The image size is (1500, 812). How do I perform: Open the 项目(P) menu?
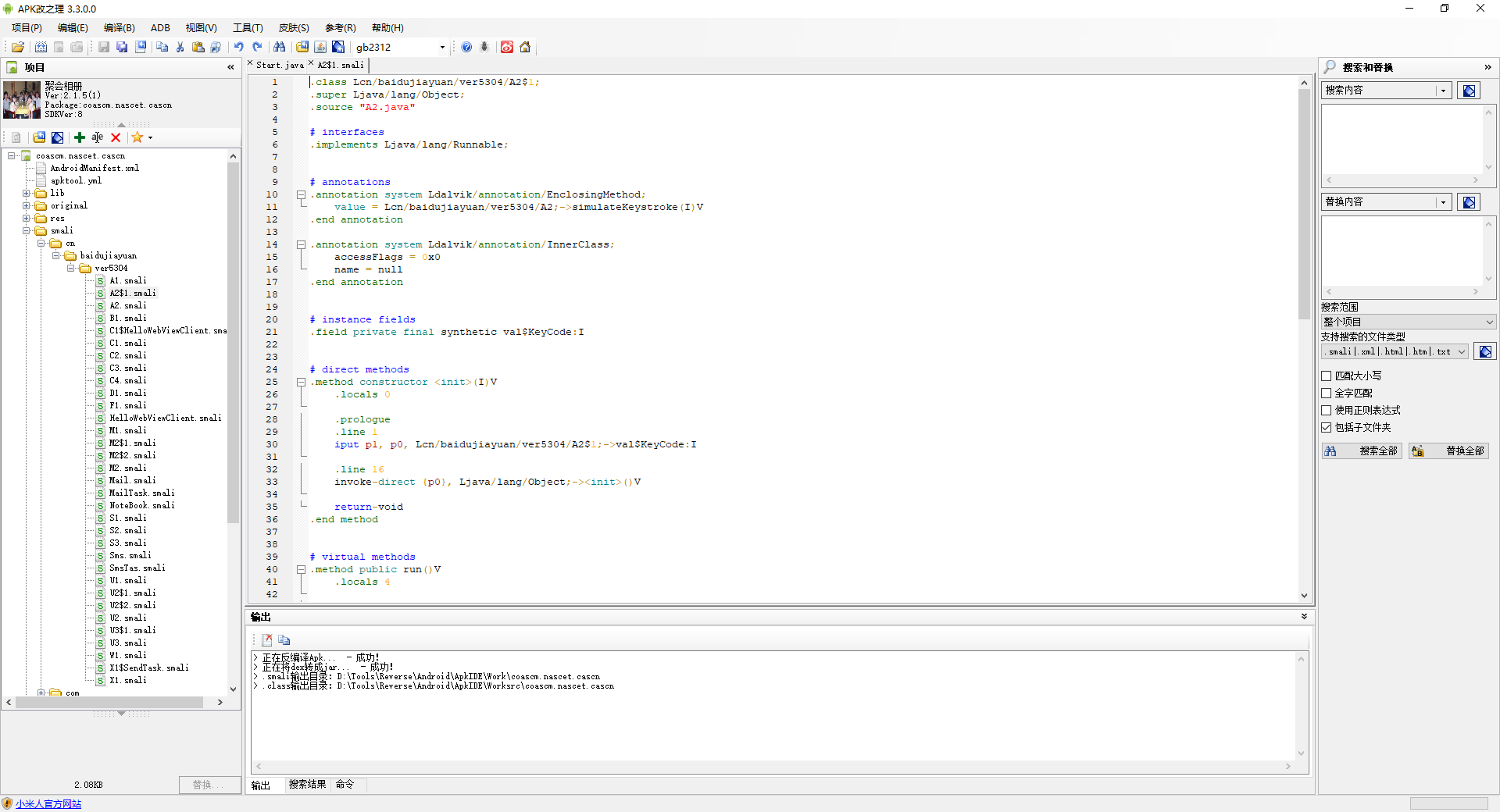pyautogui.click(x=27, y=27)
